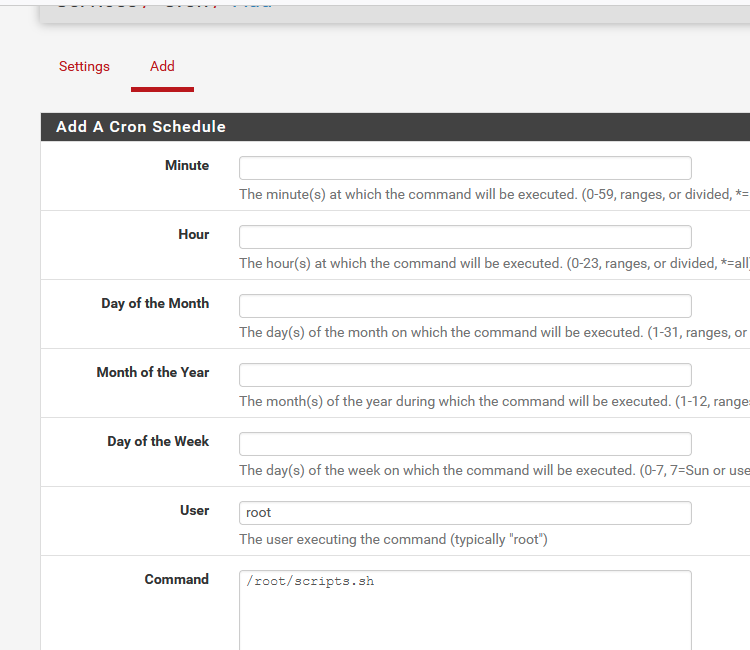Click the User label
This screenshot has height=650, width=750.
point(194,510)
